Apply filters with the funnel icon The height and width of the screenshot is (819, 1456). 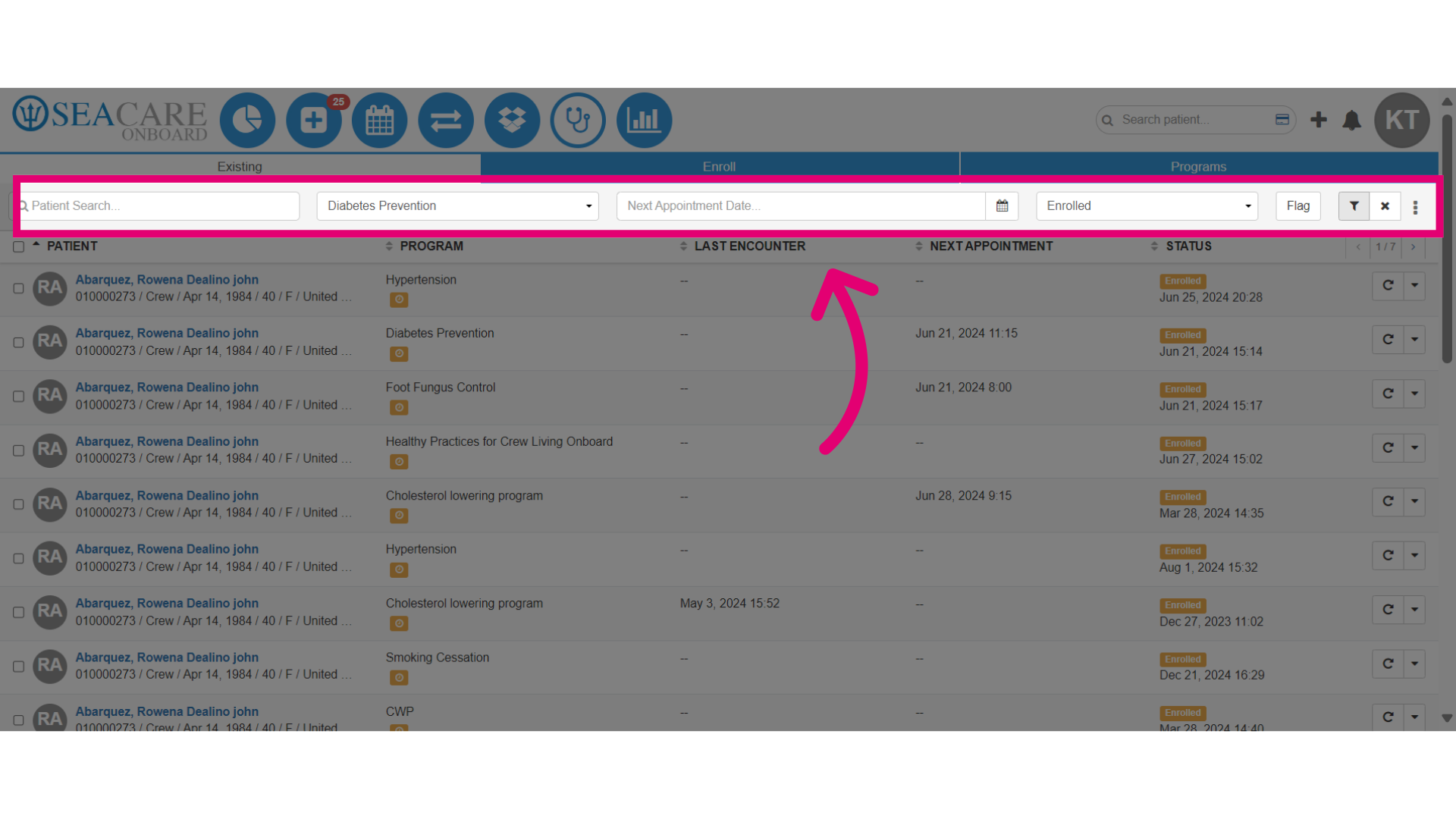point(1354,206)
